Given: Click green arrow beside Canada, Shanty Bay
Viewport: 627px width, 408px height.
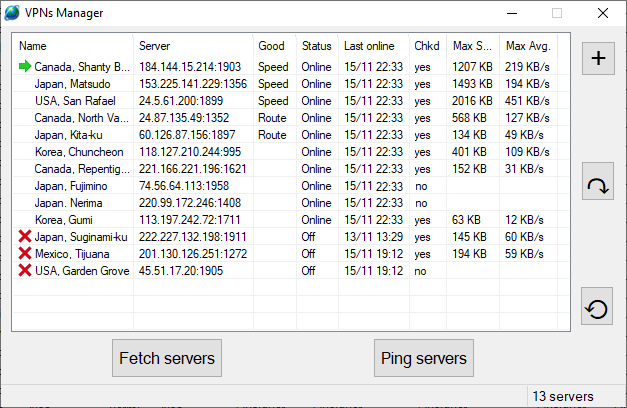Looking at the screenshot, I should 25,67.
